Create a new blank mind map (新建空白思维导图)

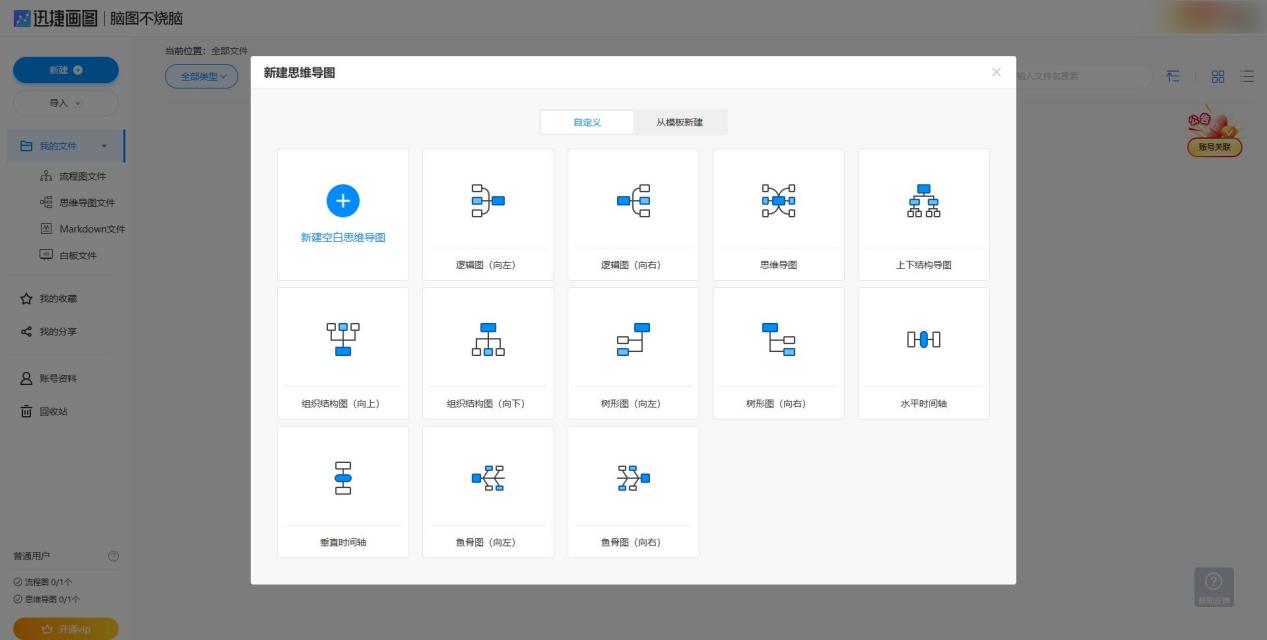[343, 214]
